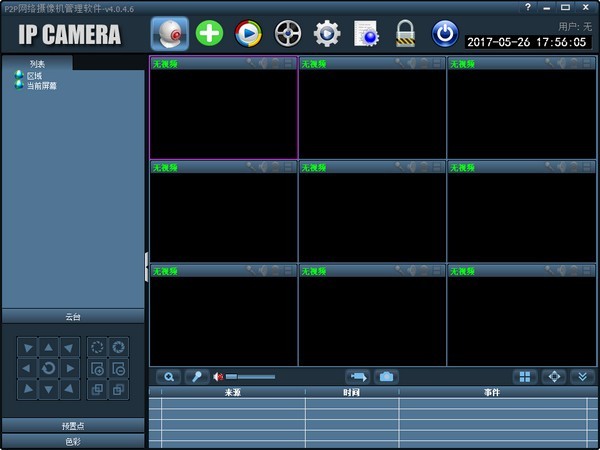Select the 列表 tab
The width and height of the screenshot is (600, 450).
pyautogui.click(x=37, y=64)
